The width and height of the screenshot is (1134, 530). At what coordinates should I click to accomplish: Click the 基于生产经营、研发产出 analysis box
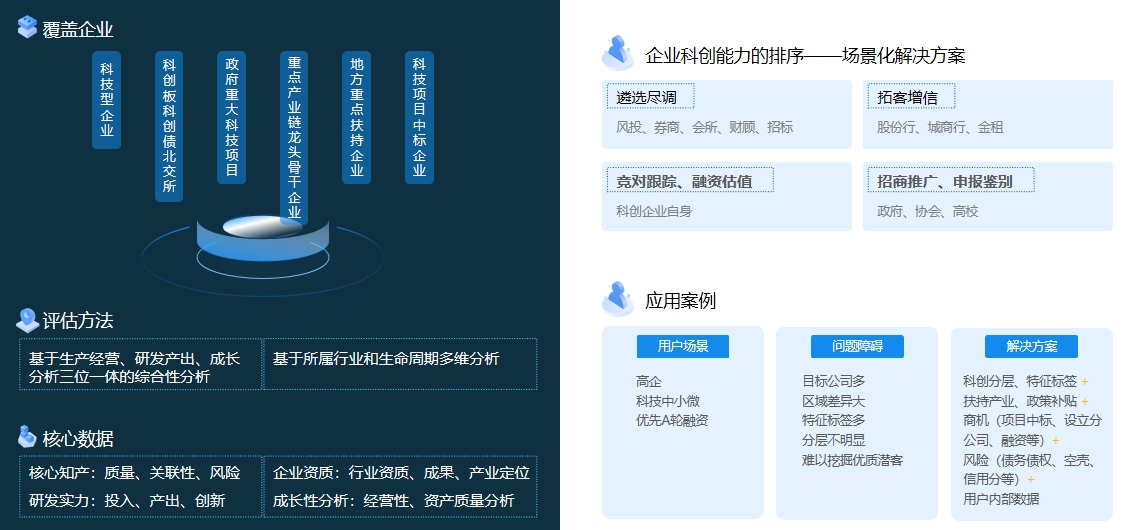(x=140, y=364)
